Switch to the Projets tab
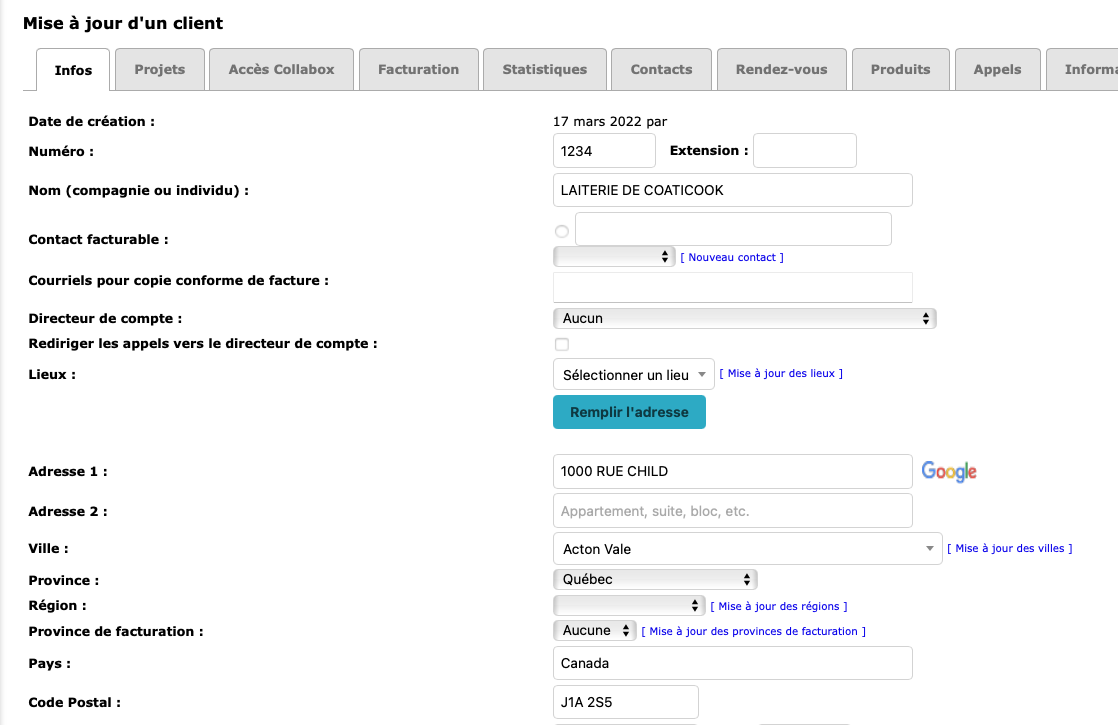1118x725 pixels. [160, 70]
